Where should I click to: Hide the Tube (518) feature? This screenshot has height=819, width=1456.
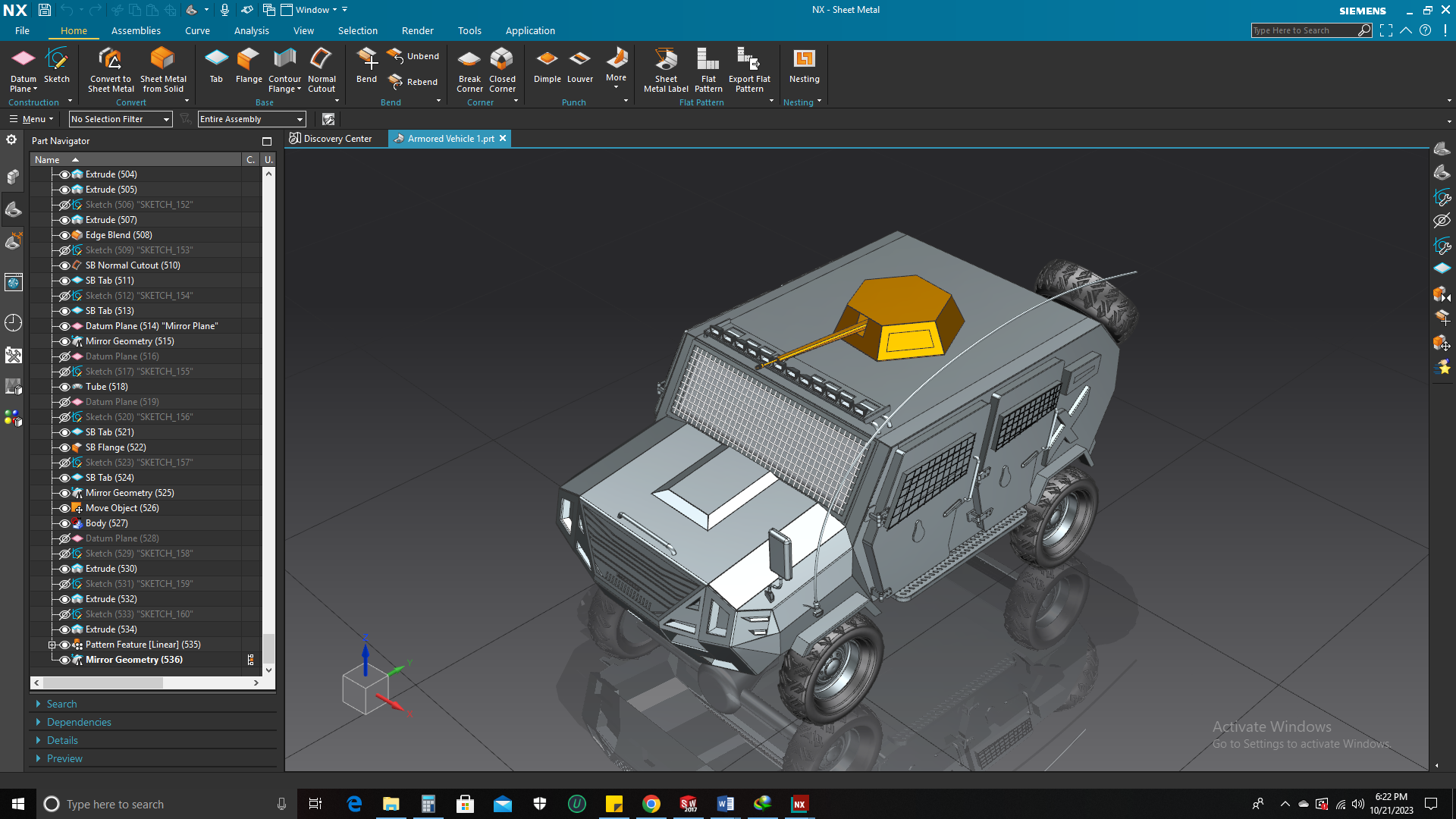pos(64,387)
